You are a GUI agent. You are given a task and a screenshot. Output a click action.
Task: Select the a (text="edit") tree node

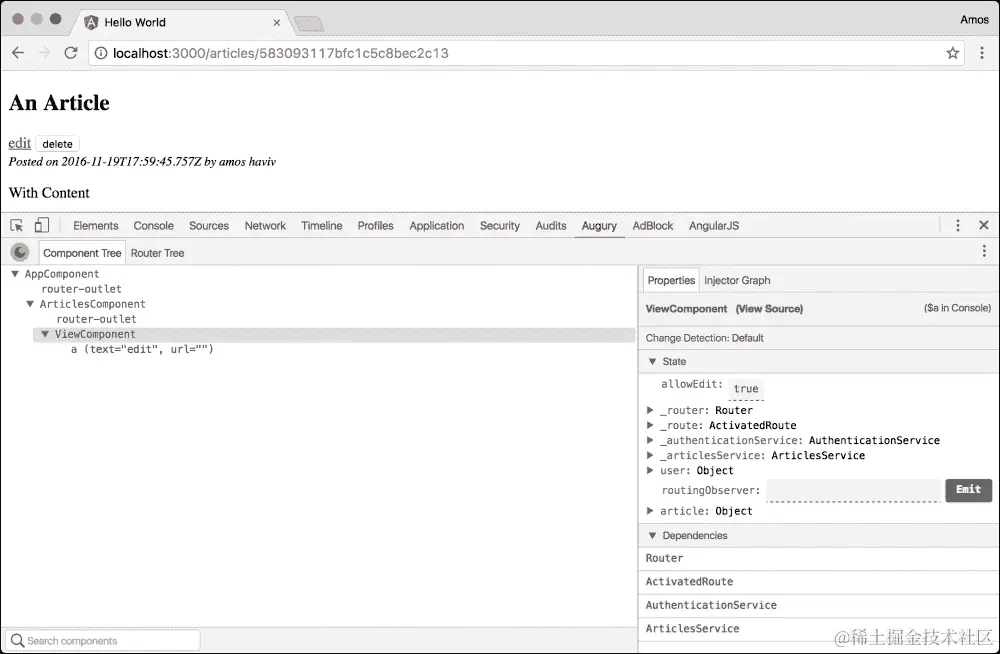[x=142, y=349]
